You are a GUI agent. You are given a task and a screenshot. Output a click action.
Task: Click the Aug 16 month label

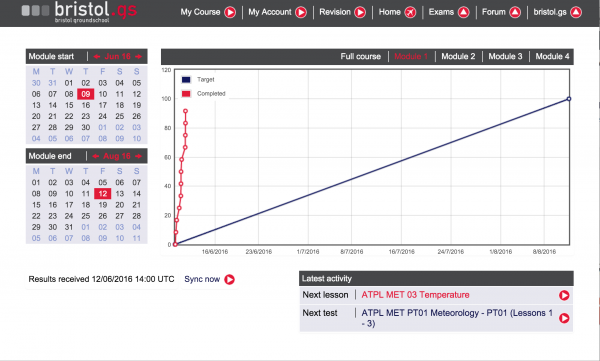pyautogui.click(x=117, y=156)
